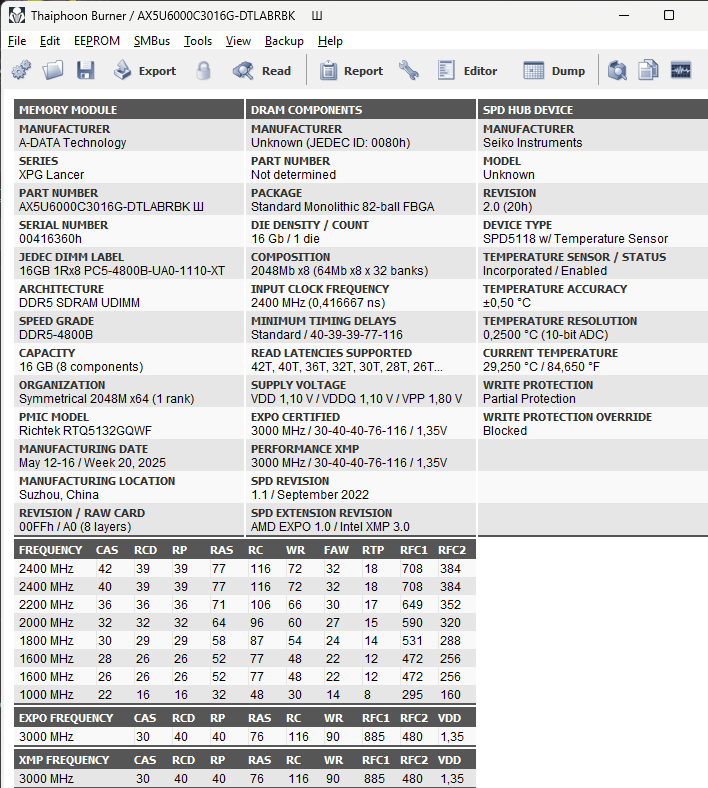Open the Tools menu

[x=198, y=41]
